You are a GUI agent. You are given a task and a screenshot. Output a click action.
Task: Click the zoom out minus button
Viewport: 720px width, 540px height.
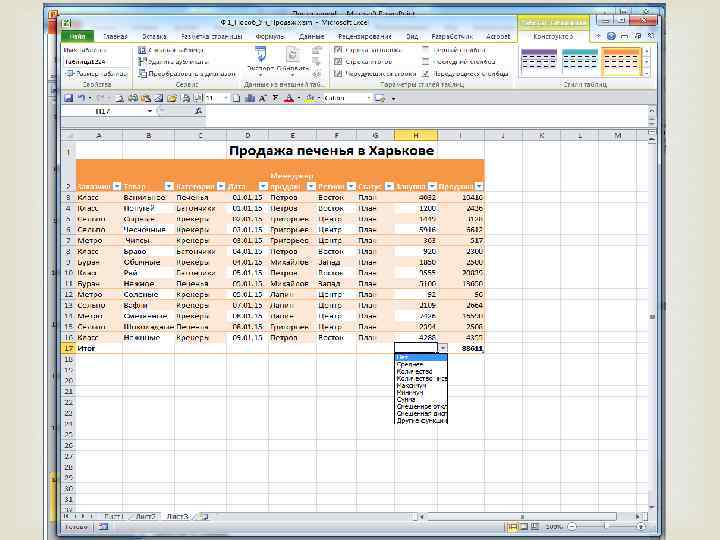(x=572, y=527)
